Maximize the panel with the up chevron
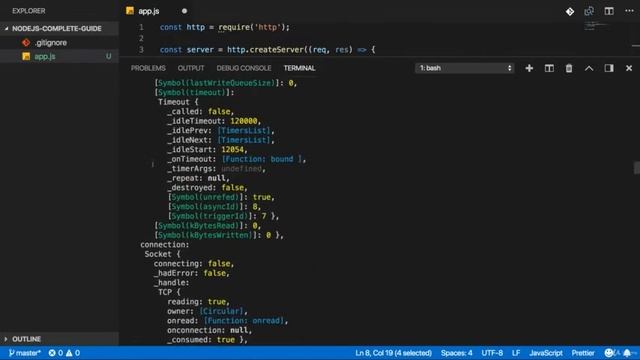640x360 pixels. [x=589, y=68]
